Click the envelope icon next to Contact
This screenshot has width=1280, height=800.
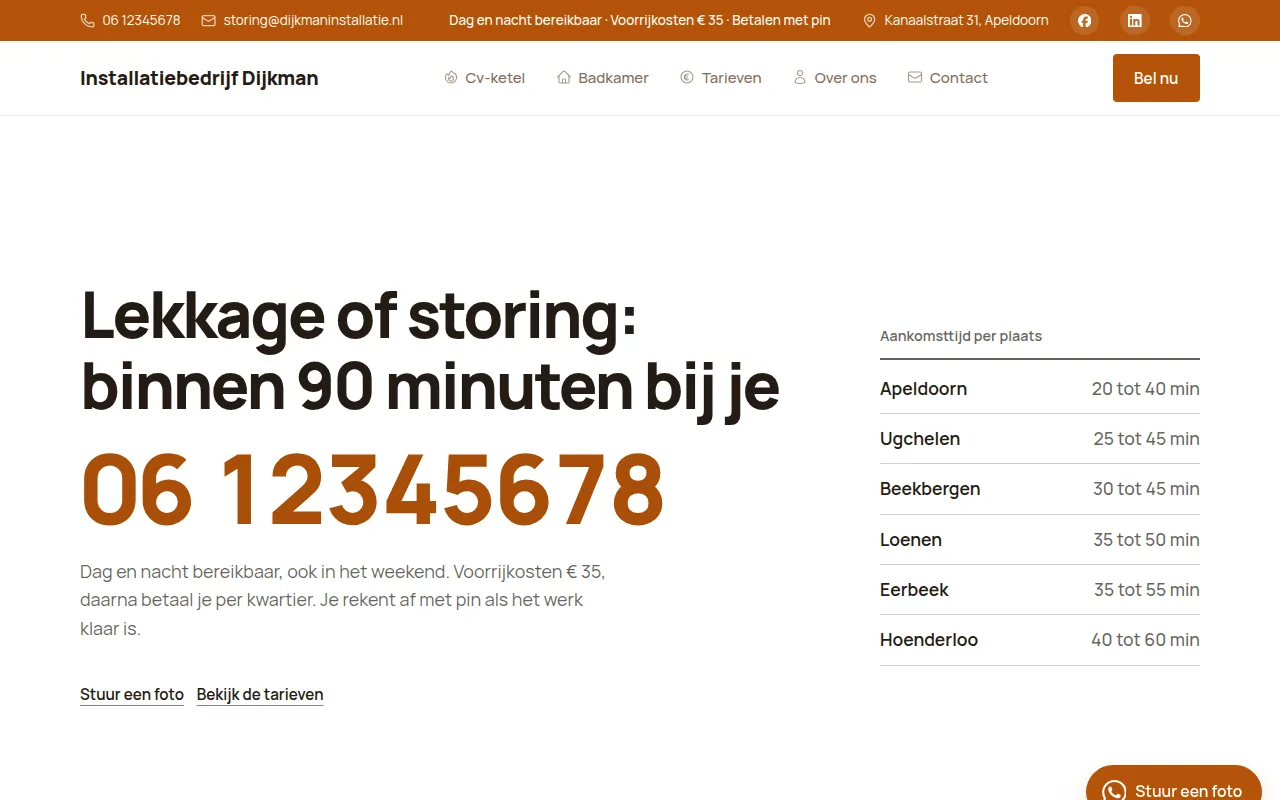pos(915,77)
